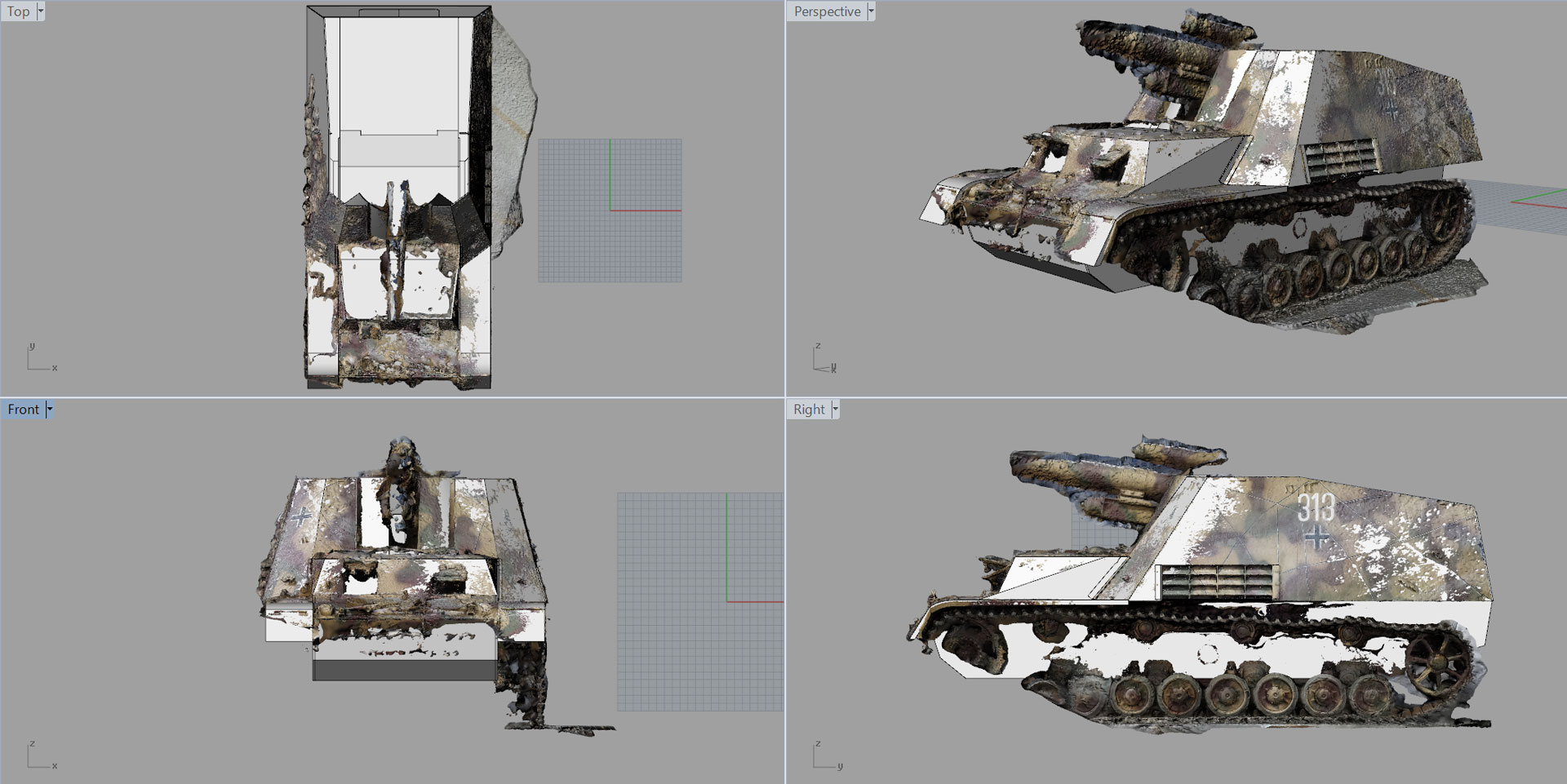Open the Right viewport dropdown arrow

835,410
